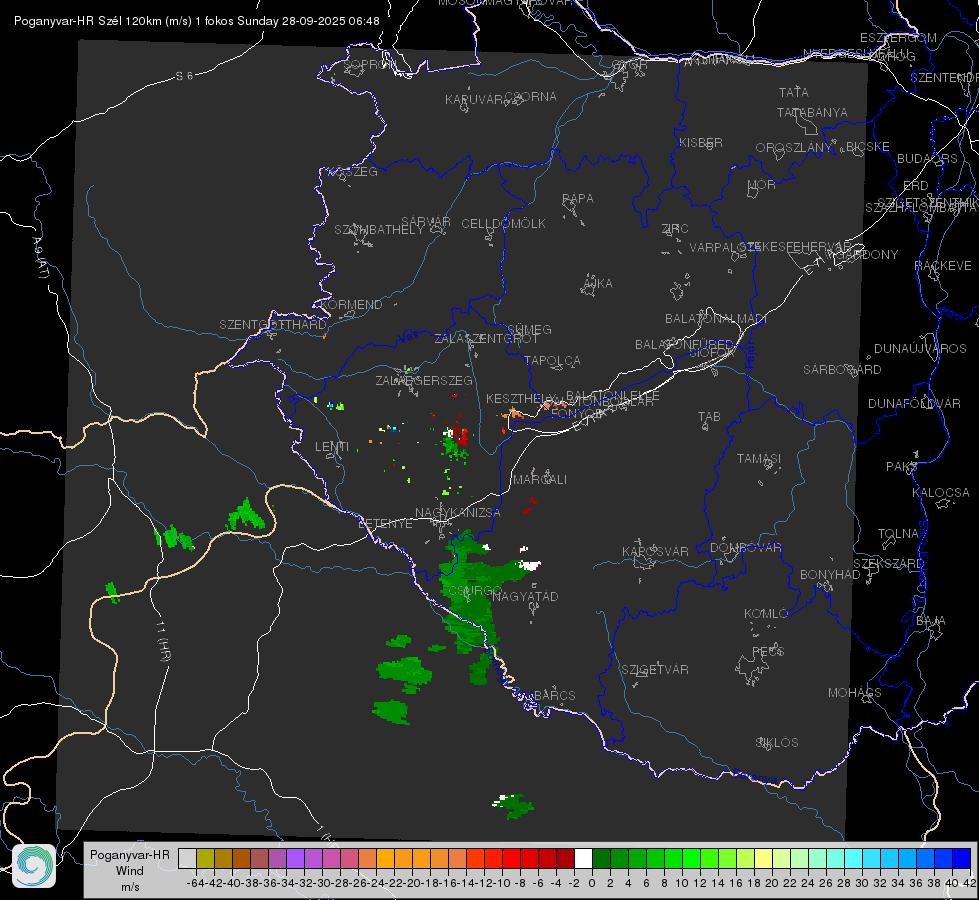Image resolution: width=979 pixels, height=900 pixels.
Task: Click the KAPUVÁR label
Action: (x=475, y=100)
